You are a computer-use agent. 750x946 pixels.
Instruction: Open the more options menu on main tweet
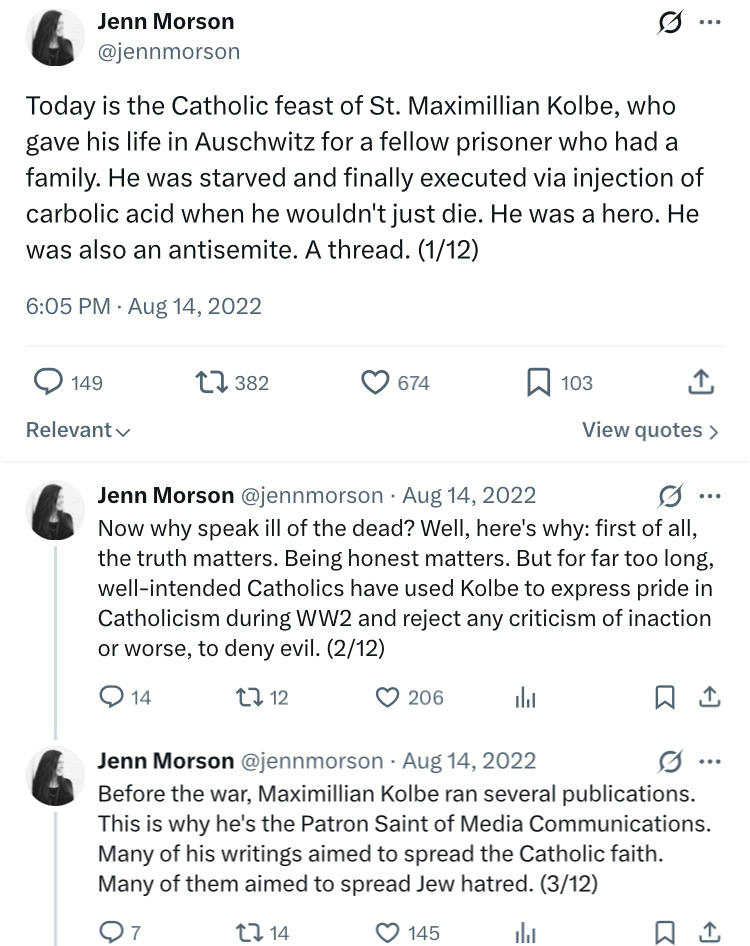[x=709, y=24]
